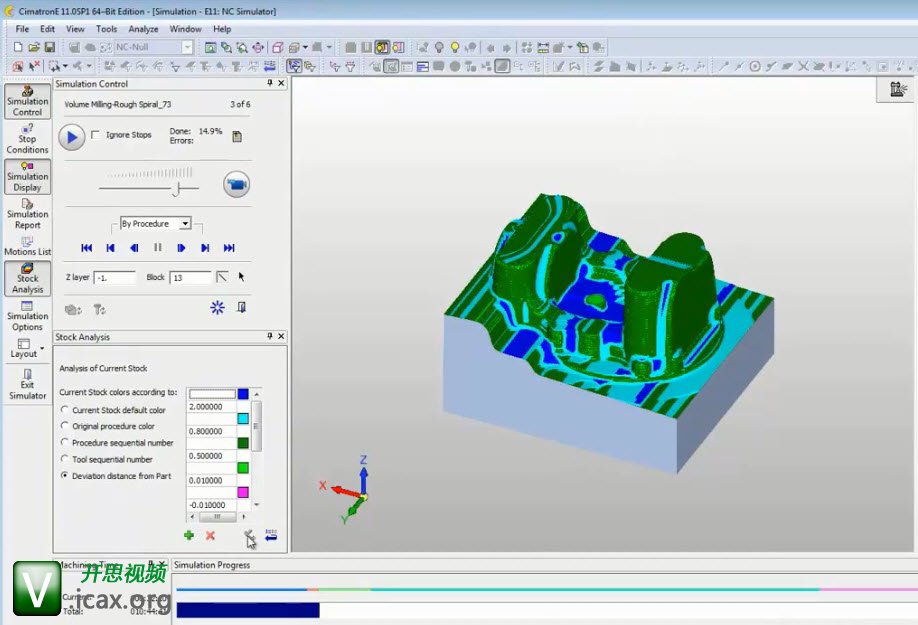
Task: Open the Analyze menu
Action: pos(143,29)
